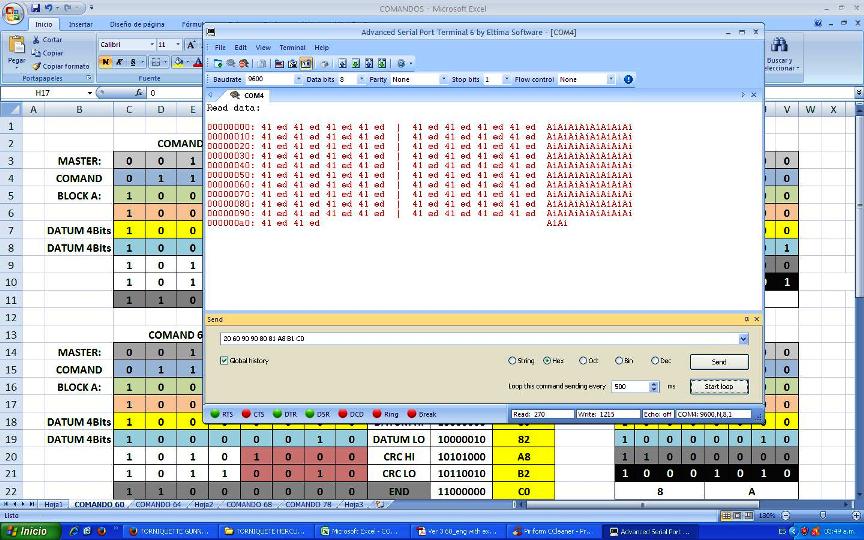Click the Send button
The image size is (864, 540).
point(719,362)
